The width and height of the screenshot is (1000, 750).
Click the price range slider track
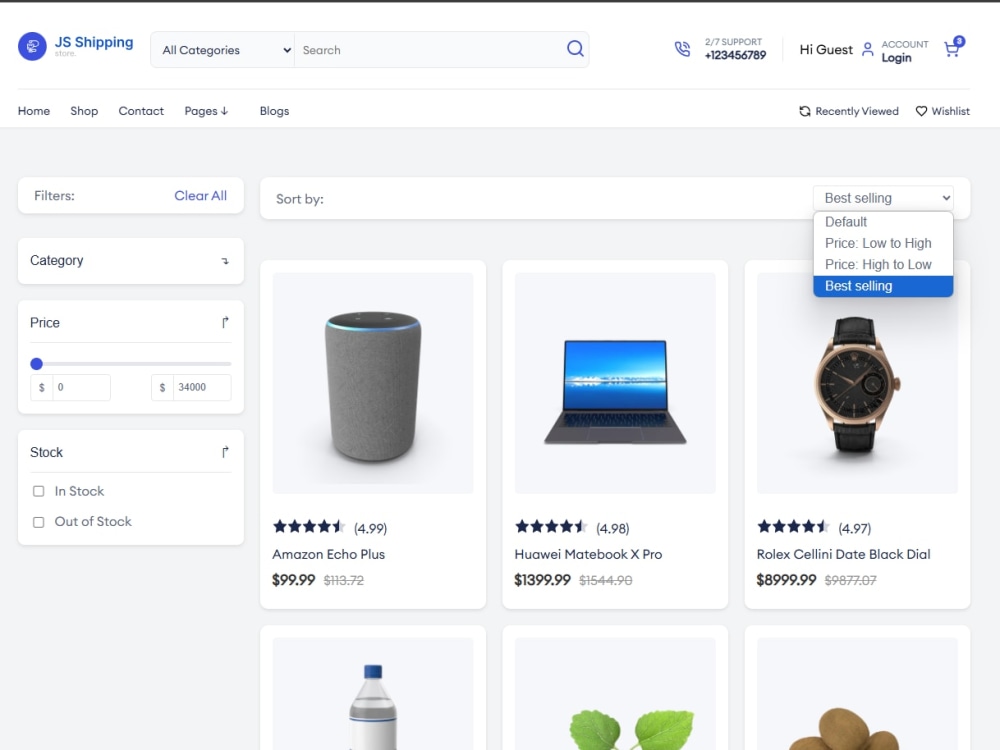tap(131, 364)
